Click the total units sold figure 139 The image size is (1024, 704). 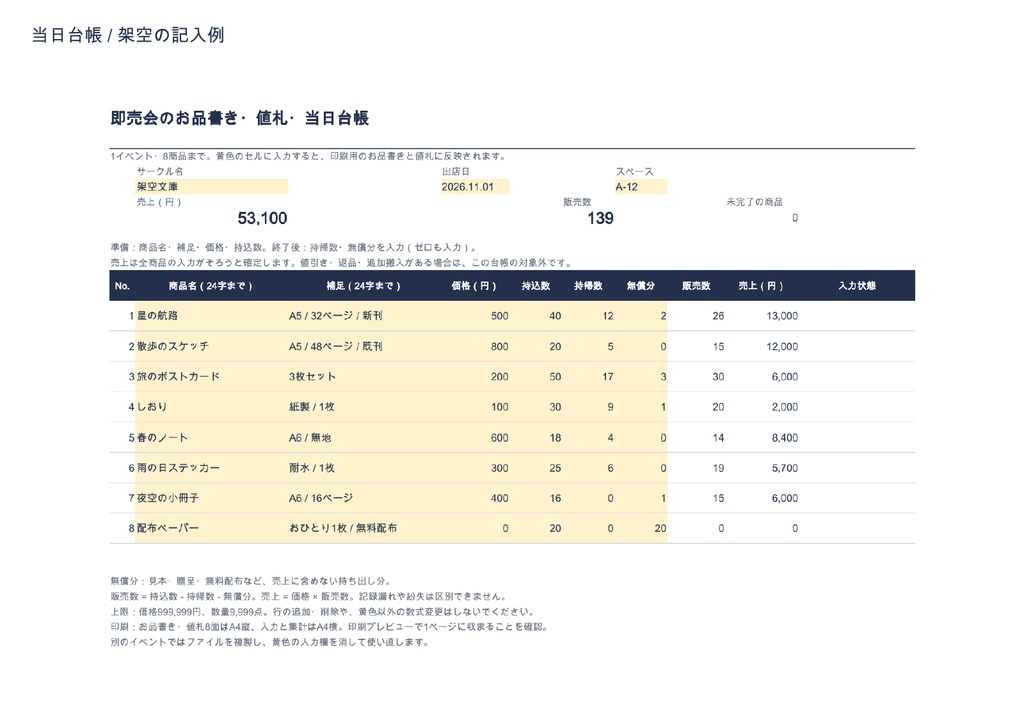pyautogui.click(x=600, y=218)
